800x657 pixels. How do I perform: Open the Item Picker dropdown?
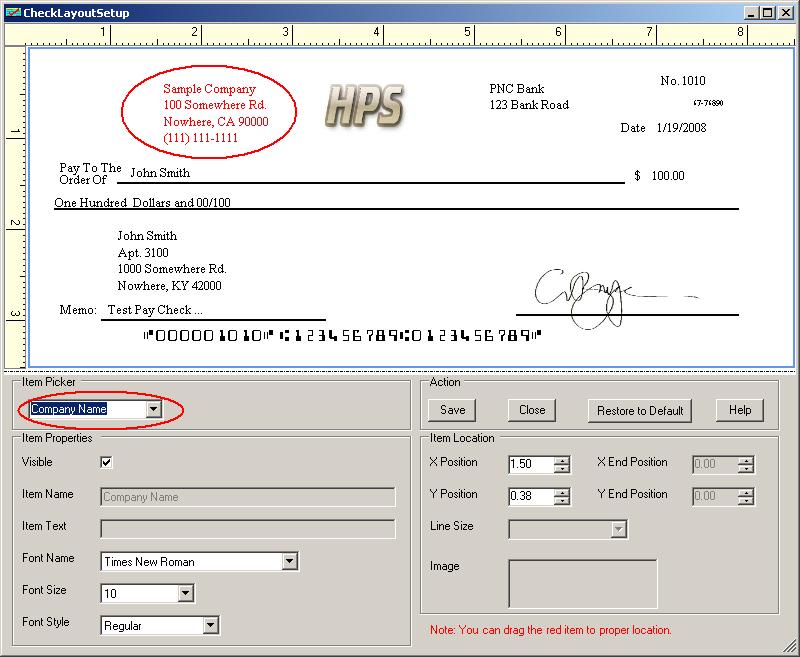point(153,409)
